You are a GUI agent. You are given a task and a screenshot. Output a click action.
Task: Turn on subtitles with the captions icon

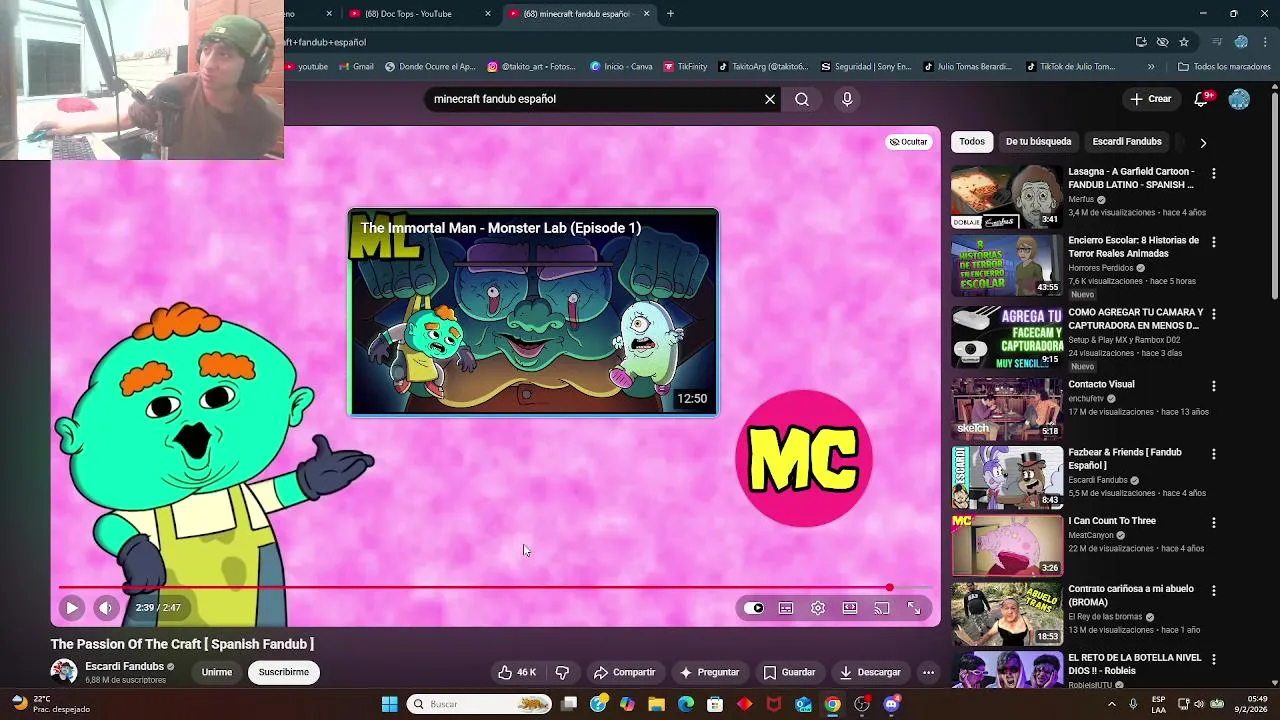click(x=786, y=608)
